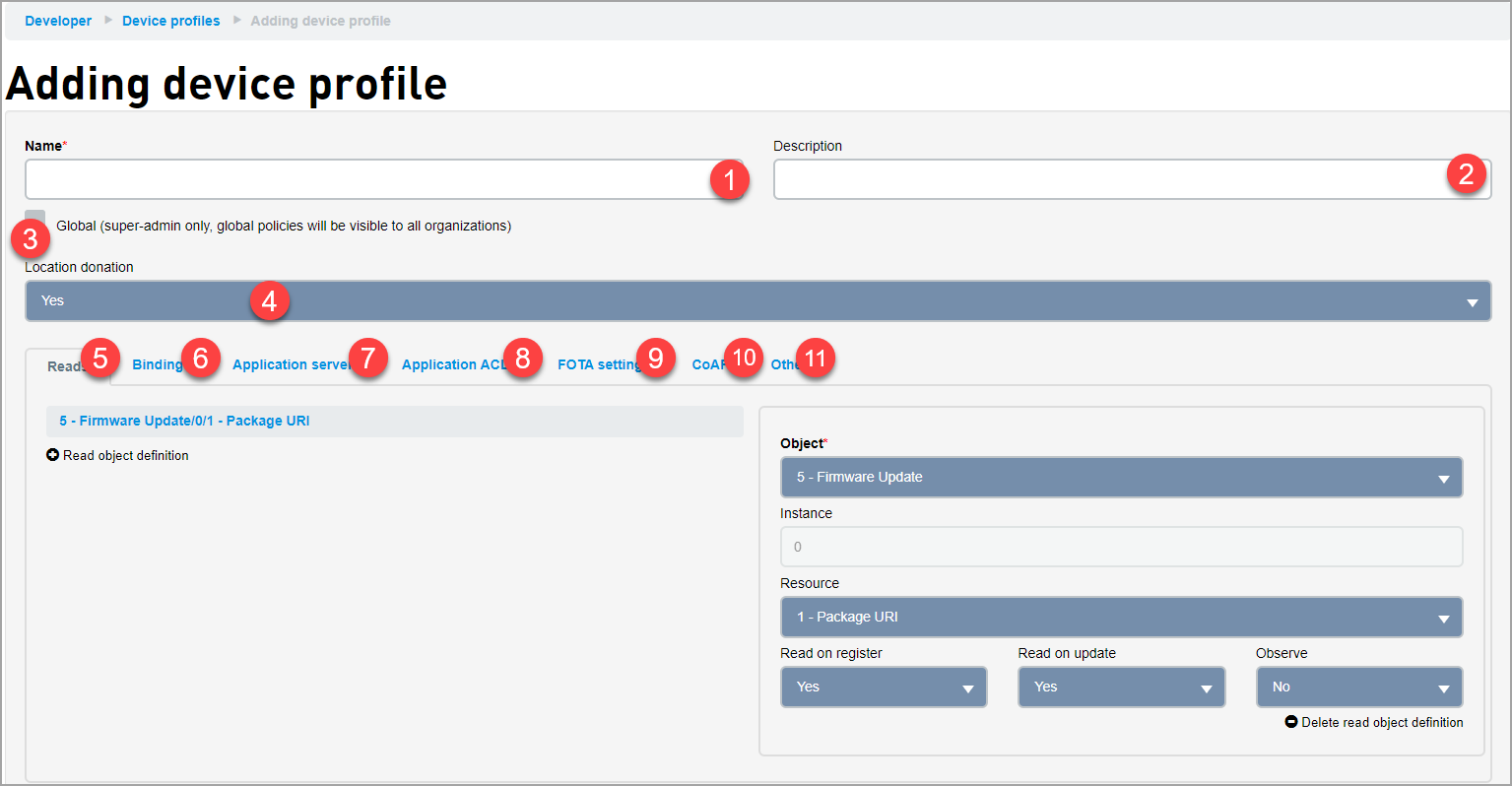Enable the Global super-admin checkbox
This screenshot has height=786, width=1512.
click(33, 216)
